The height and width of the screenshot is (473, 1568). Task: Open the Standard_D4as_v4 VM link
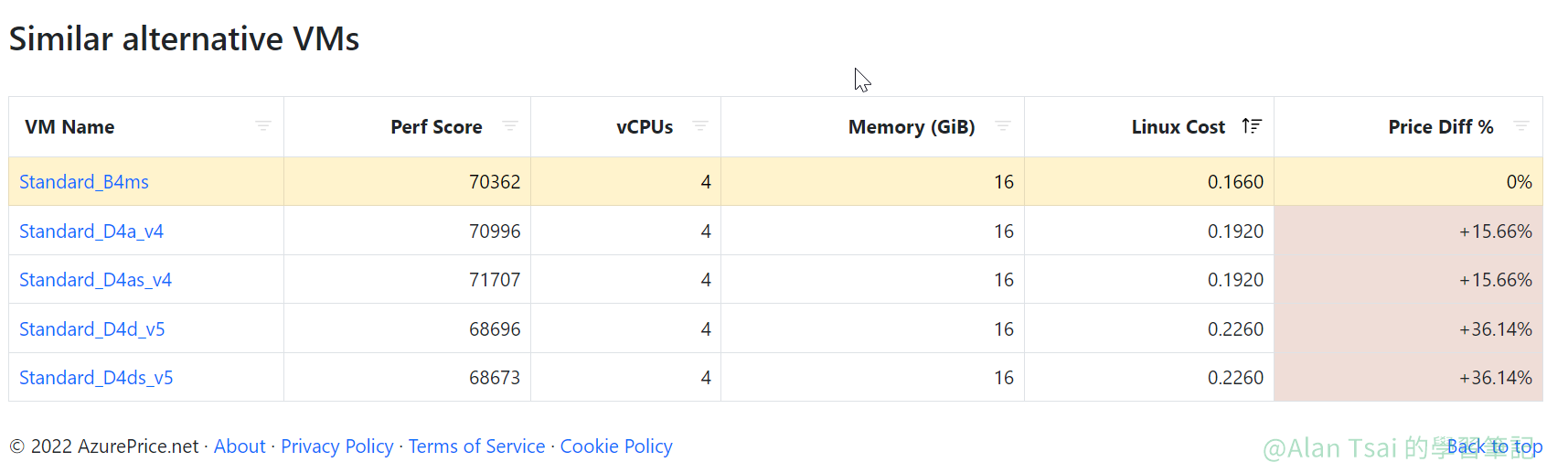(x=95, y=280)
